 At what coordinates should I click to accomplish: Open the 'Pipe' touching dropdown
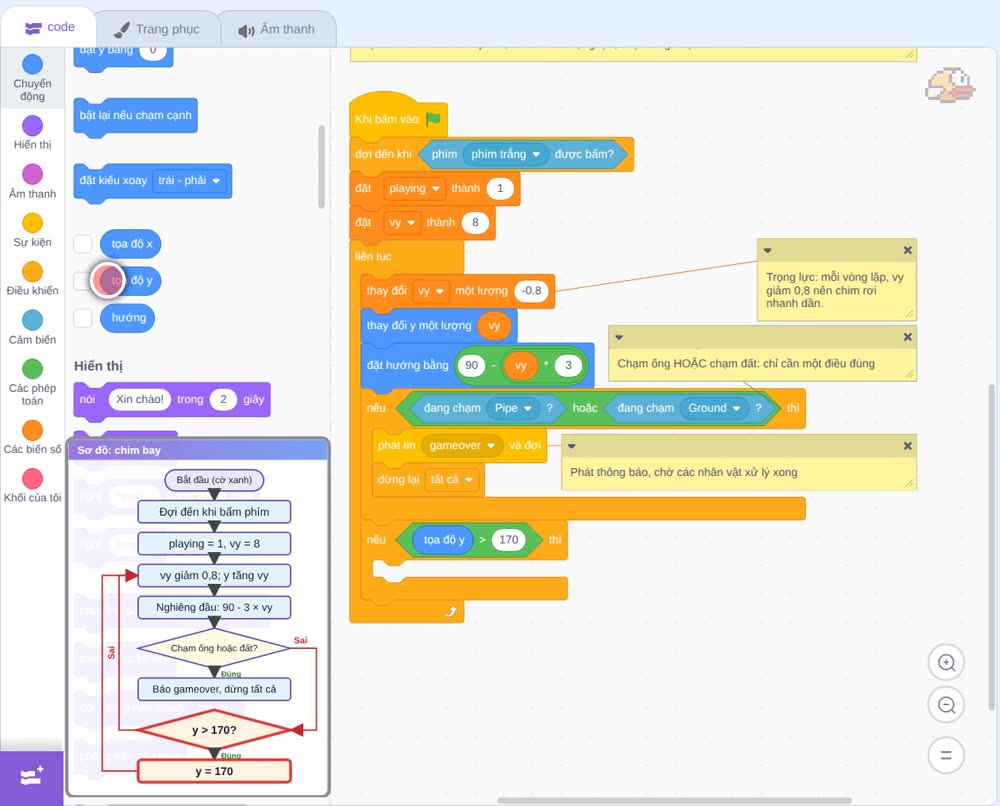point(513,408)
